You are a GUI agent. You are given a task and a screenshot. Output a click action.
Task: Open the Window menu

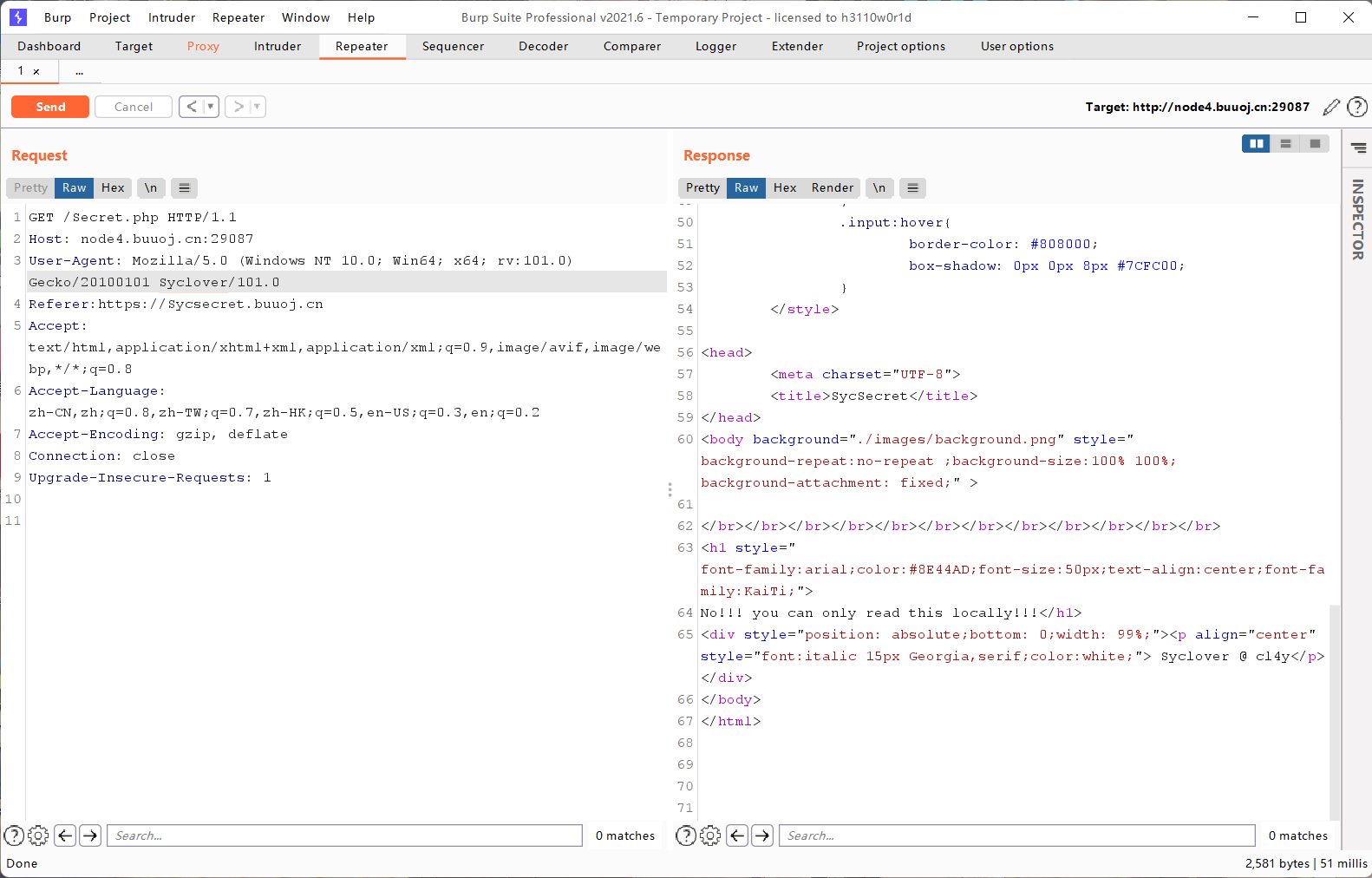coord(306,17)
